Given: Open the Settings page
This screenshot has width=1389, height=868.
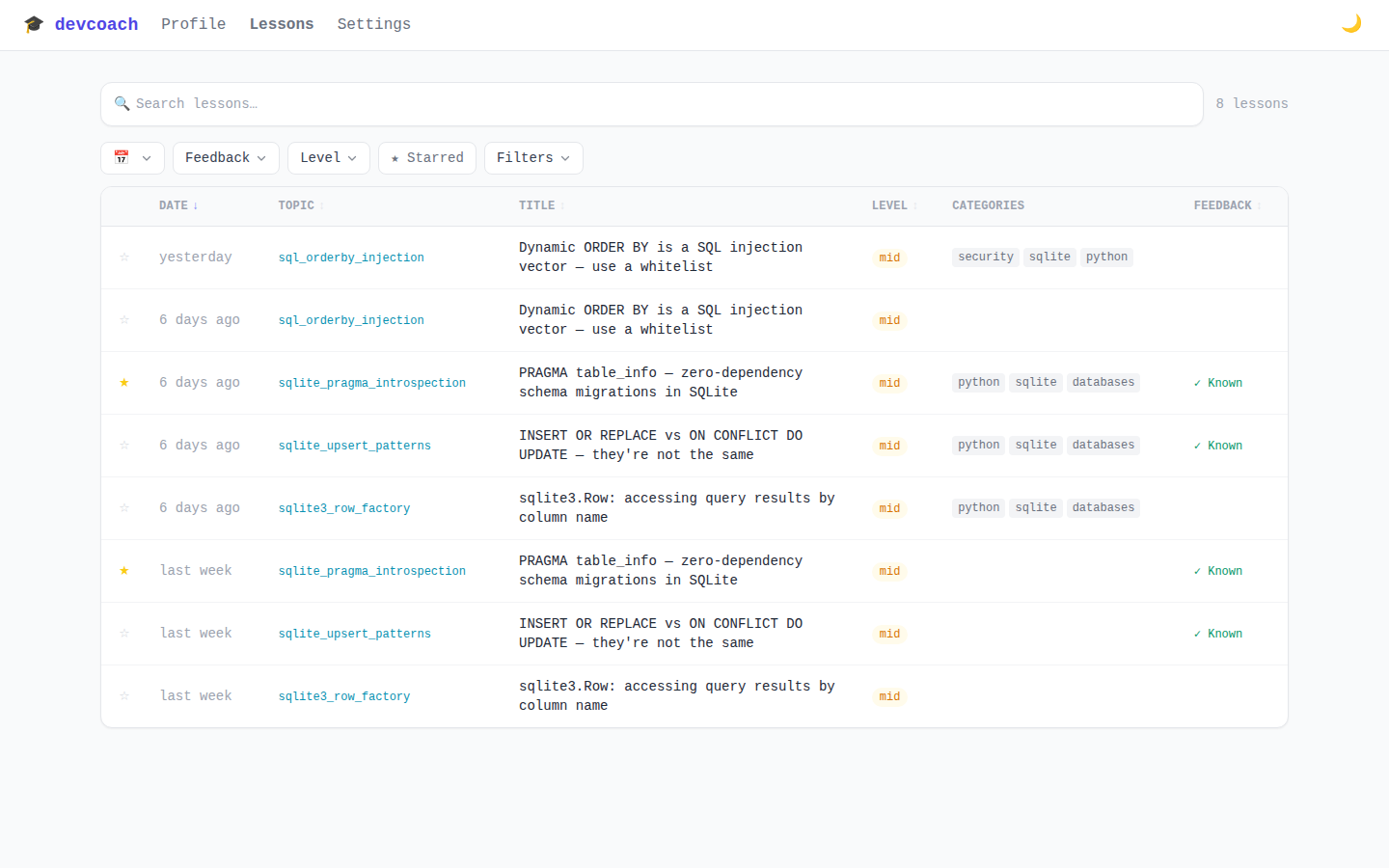Looking at the screenshot, I should [x=374, y=23].
